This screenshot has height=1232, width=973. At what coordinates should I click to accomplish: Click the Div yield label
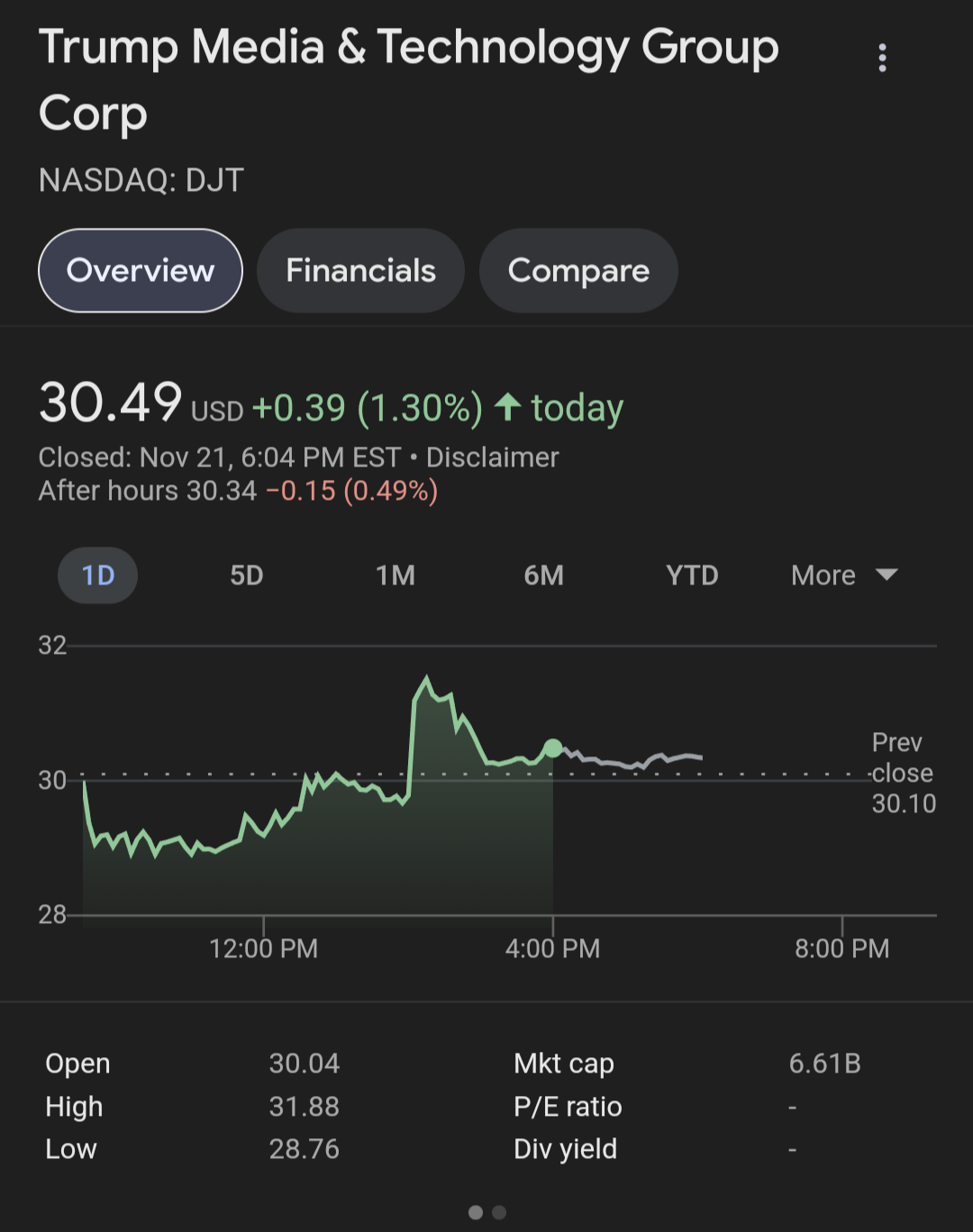[565, 1149]
